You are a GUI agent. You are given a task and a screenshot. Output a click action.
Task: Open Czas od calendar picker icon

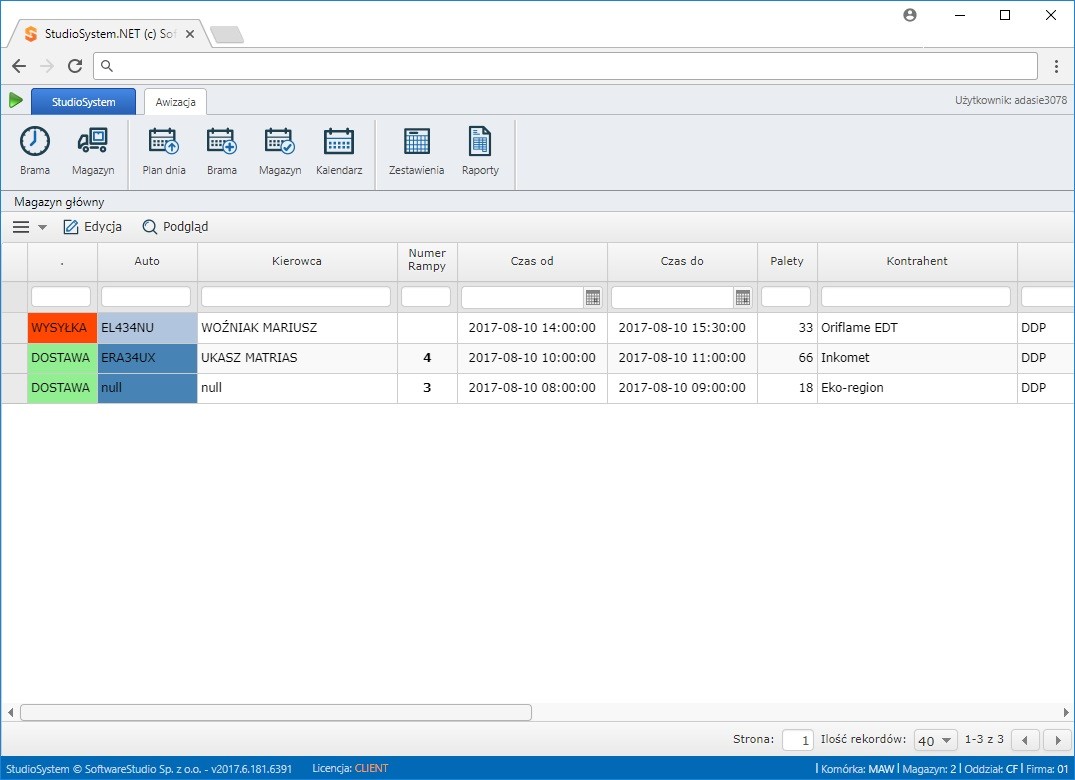593,297
